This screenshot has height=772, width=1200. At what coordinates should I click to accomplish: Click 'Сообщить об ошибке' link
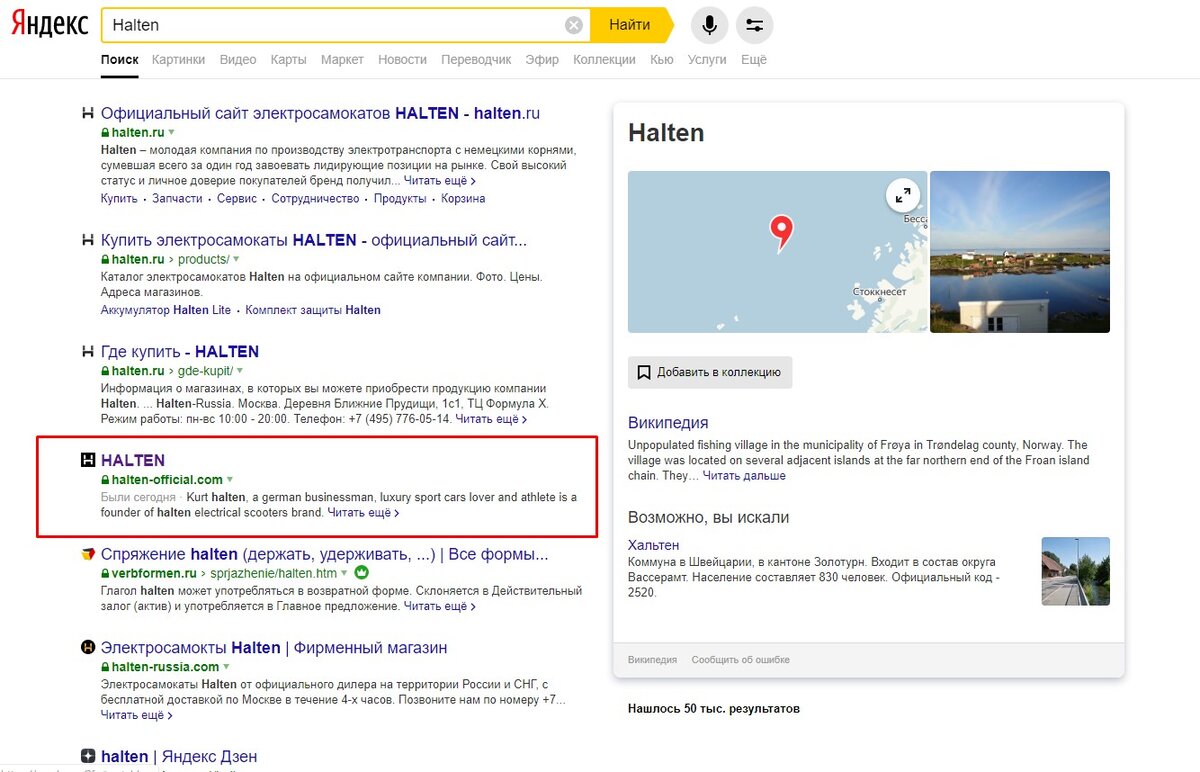(x=740, y=660)
